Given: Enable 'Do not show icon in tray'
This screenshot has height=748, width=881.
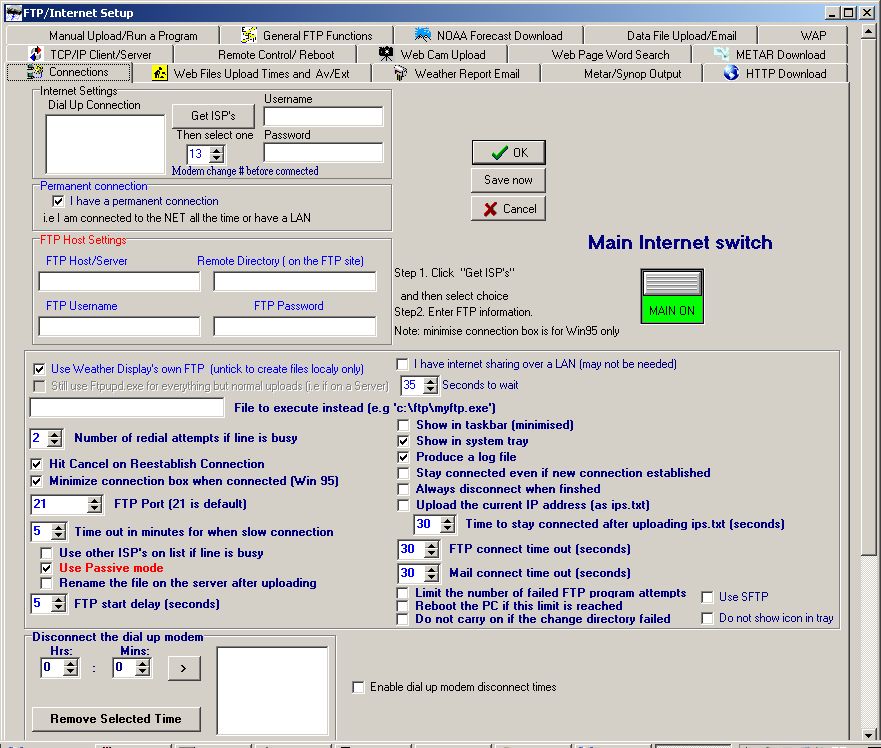Looking at the screenshot, I should click(x=707, y=618).
